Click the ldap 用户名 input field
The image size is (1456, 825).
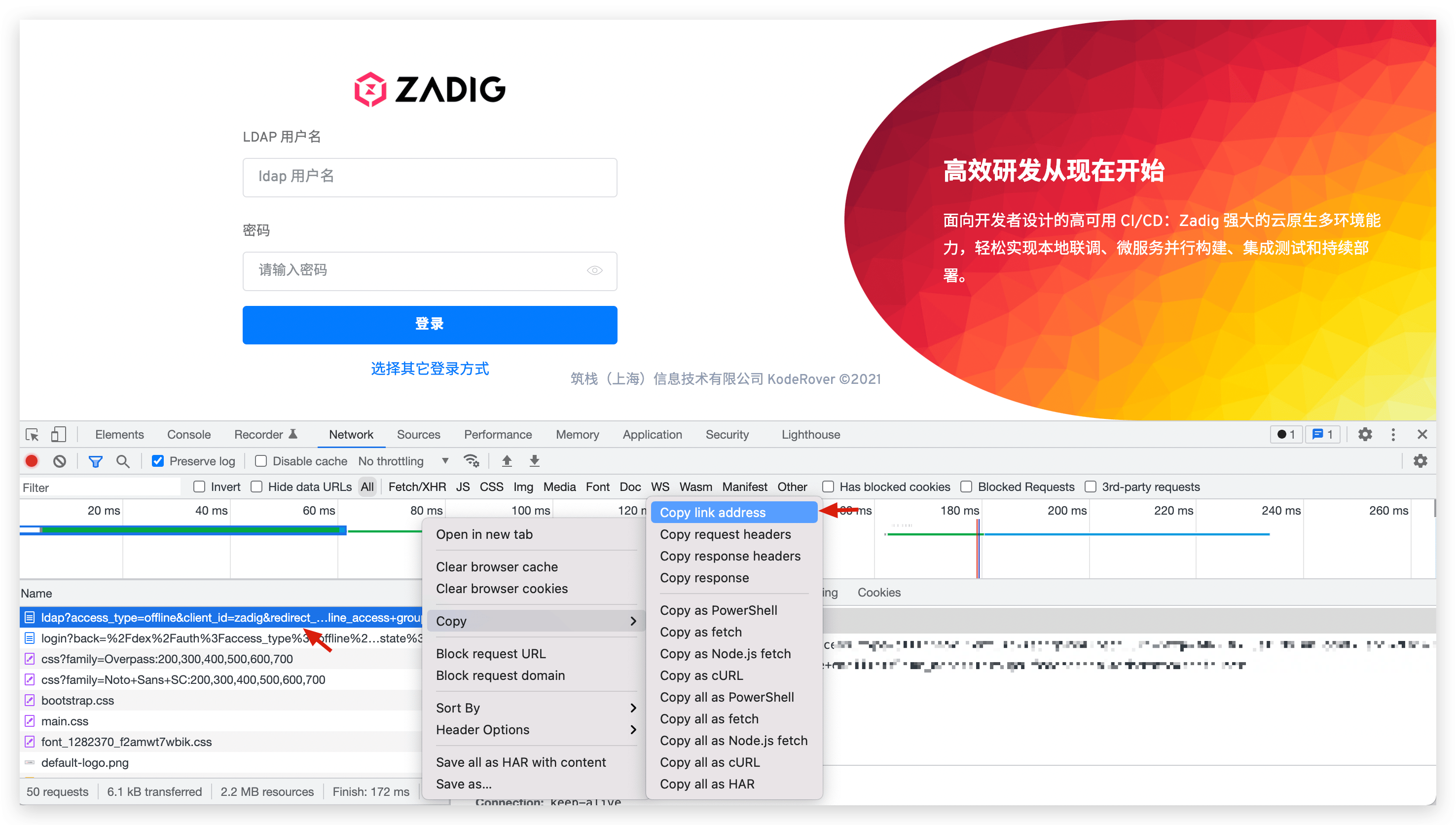coord(429,177)
